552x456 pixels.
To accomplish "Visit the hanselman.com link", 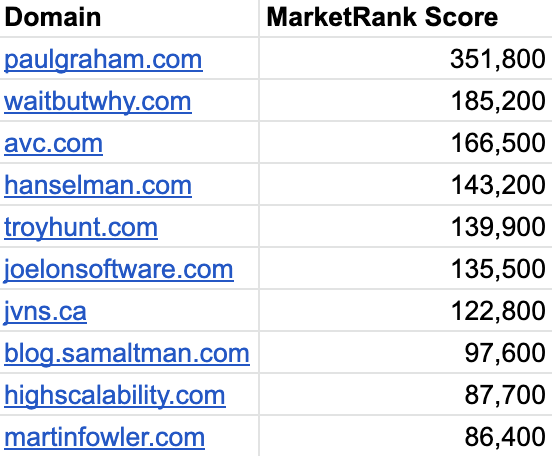I will pyautogui.click(x=98, y=185).
